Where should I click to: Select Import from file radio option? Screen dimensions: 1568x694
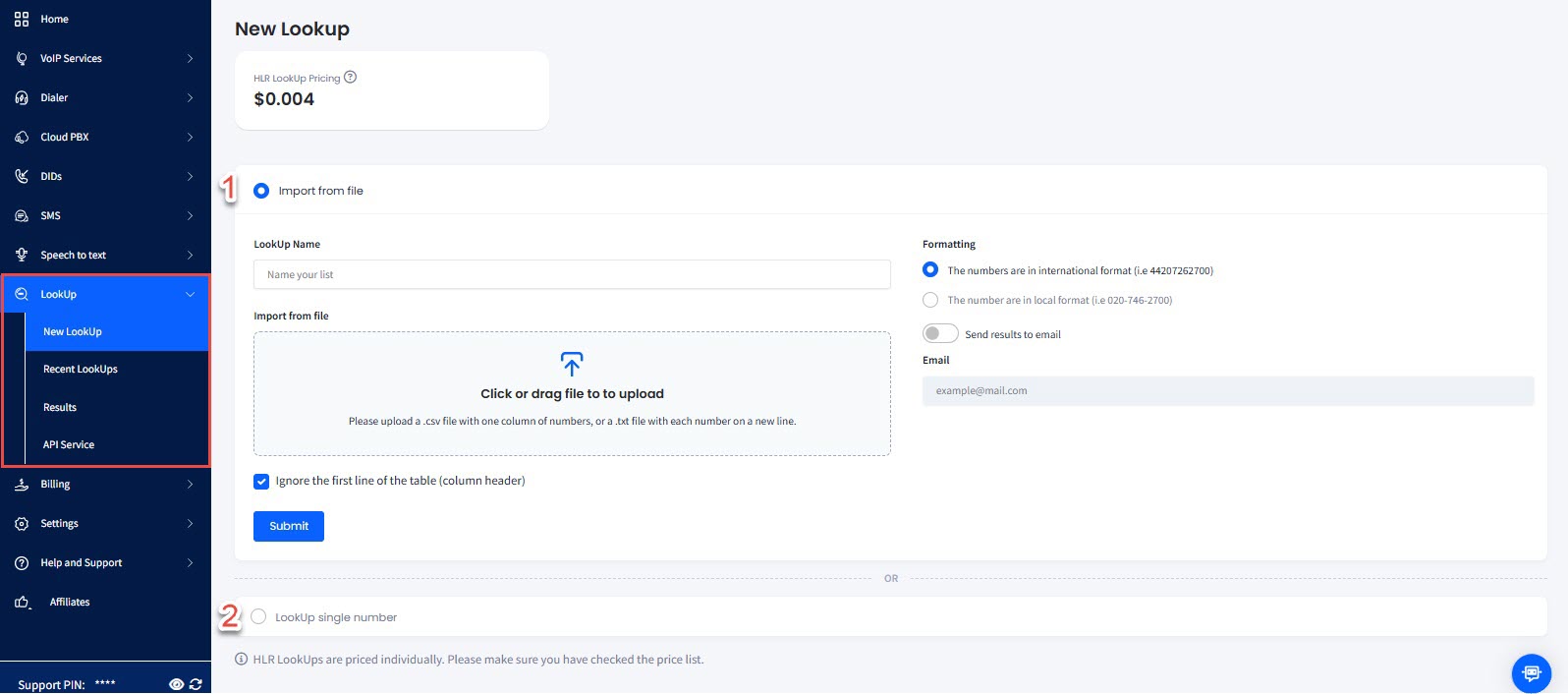[261, 191]
